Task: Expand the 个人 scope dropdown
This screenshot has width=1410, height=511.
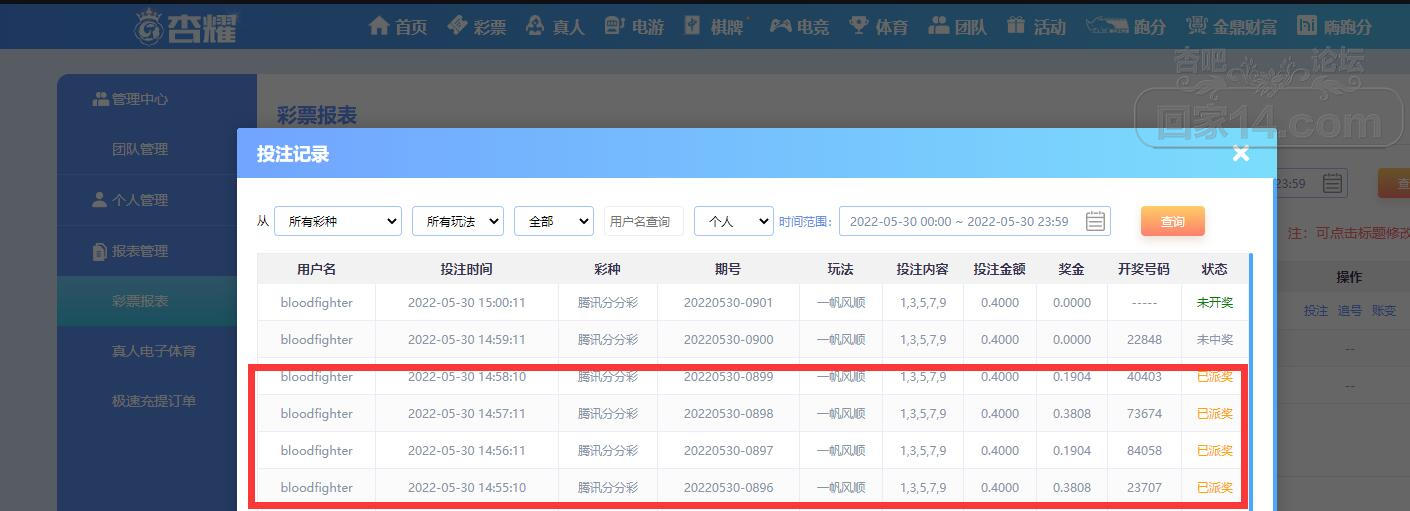Action: coord(734,221)
